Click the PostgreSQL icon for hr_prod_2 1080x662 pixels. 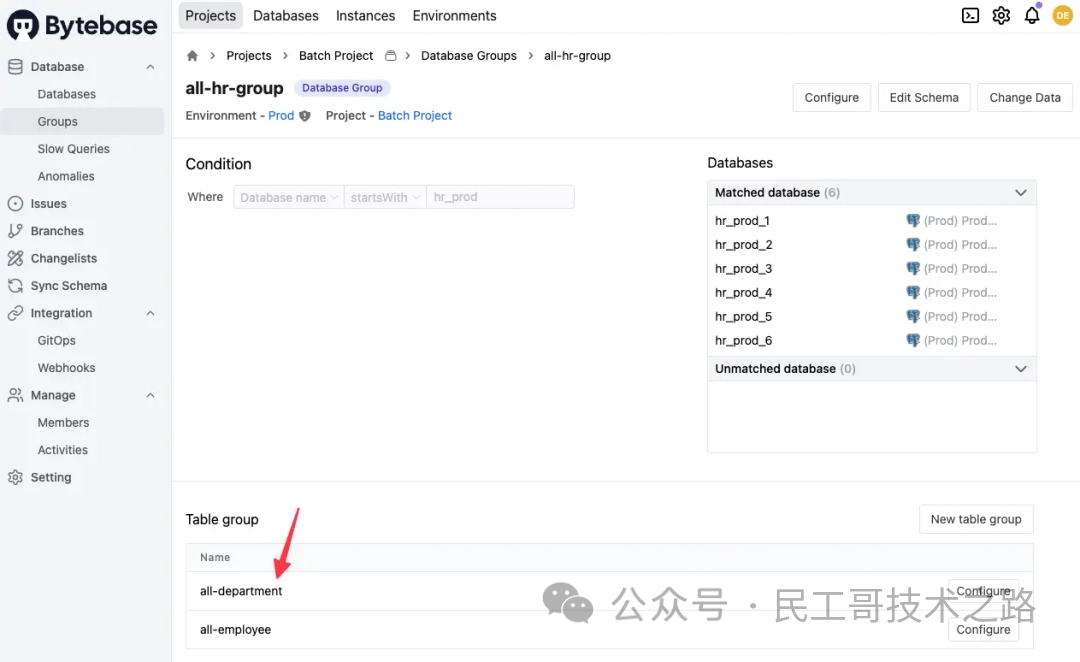(x=913, y=245)
